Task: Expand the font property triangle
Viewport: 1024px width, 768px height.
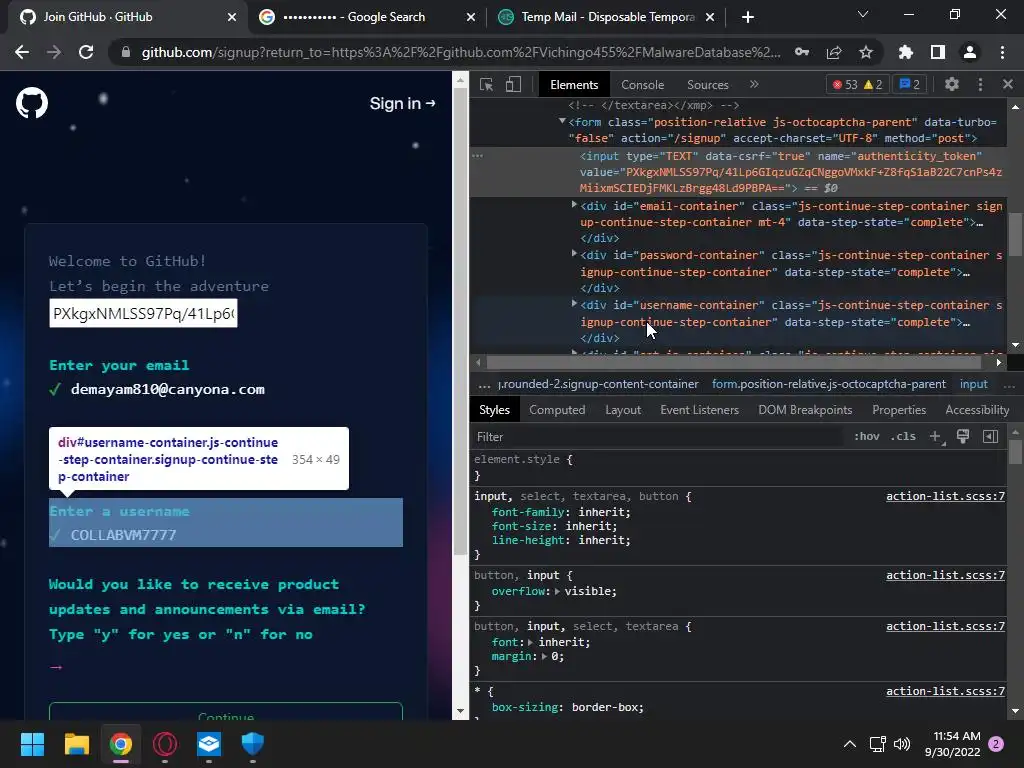Action: coord(530,642)
